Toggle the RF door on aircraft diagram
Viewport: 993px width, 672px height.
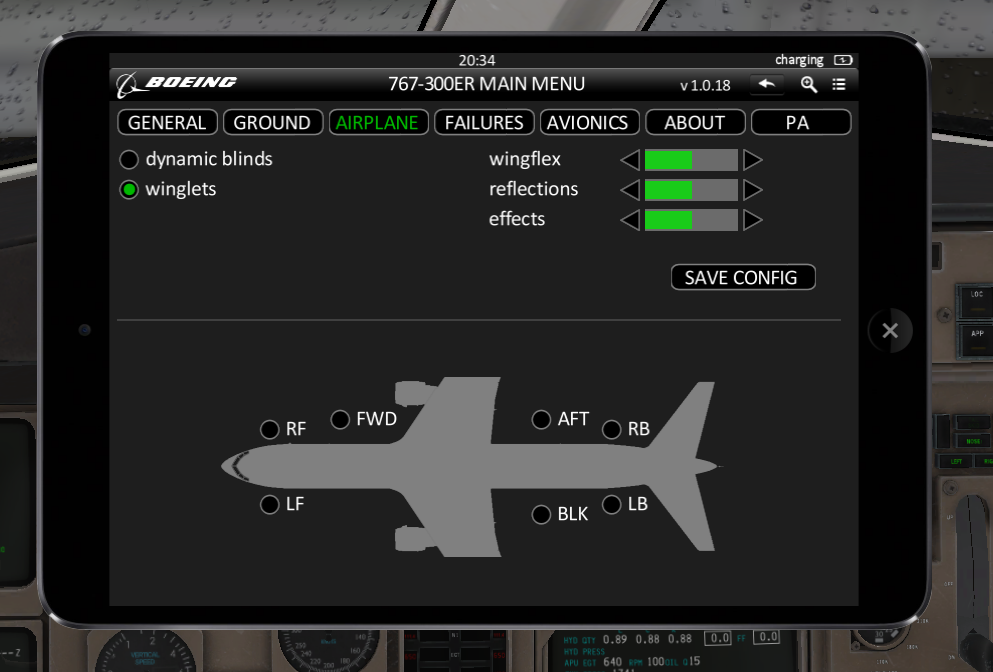click(x=270, y=430)
